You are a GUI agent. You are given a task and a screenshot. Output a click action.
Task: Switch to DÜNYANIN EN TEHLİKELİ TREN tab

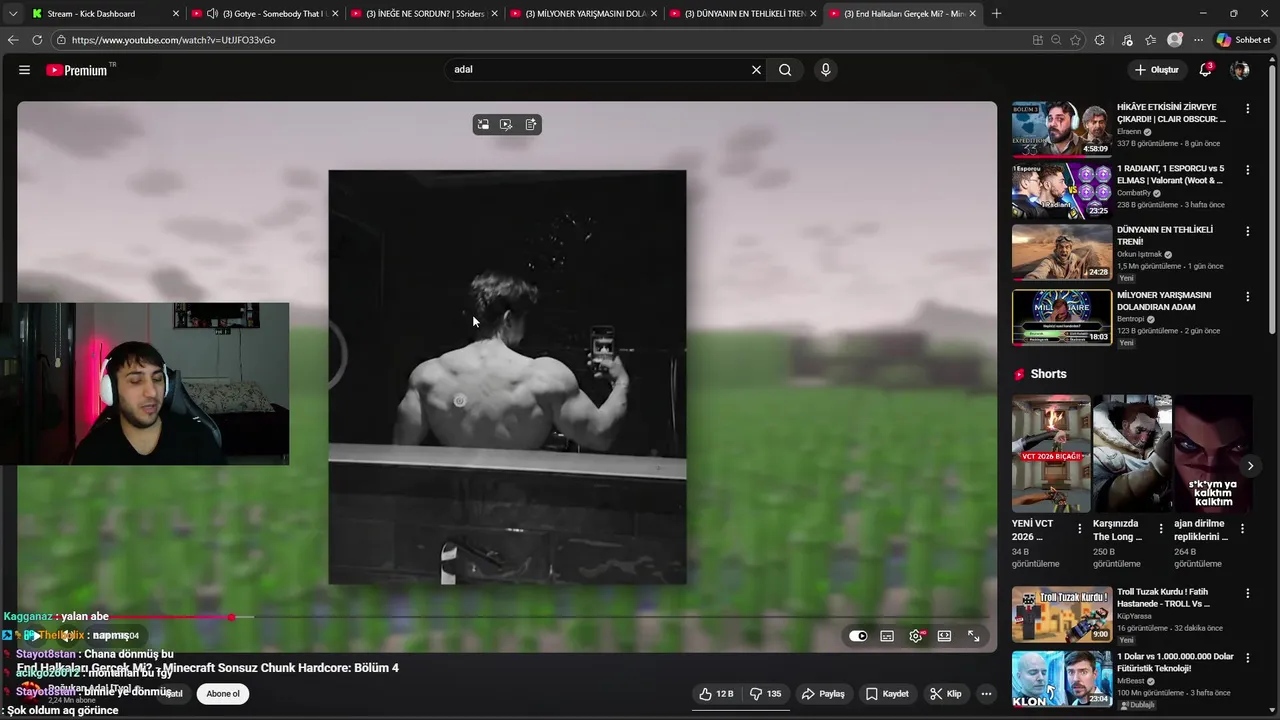coord(744,14)
